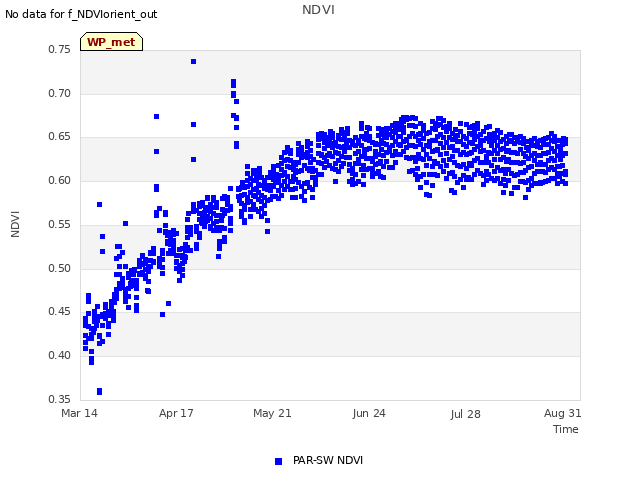Click the 0.45 y-axis tick label
Image resolution: width=640 pixels, height=480 pixels.
click(x=59, y=311)
